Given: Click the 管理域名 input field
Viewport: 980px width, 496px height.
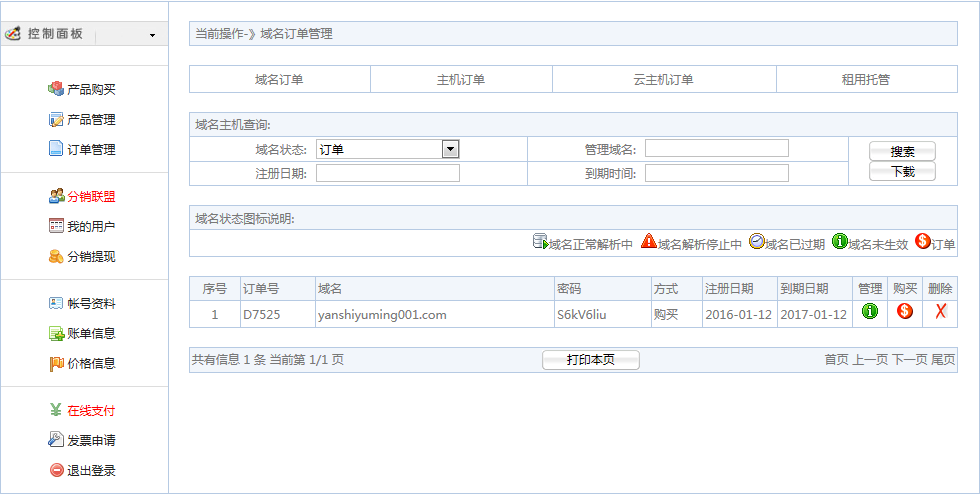Looking at the screenshot, I should [716, 149].
